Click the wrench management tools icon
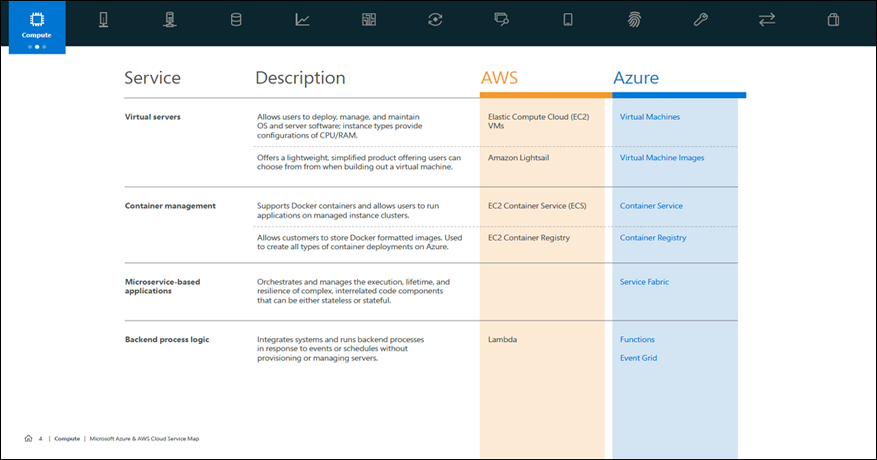Viewport: 877px width, 460px height. [701, 19]
